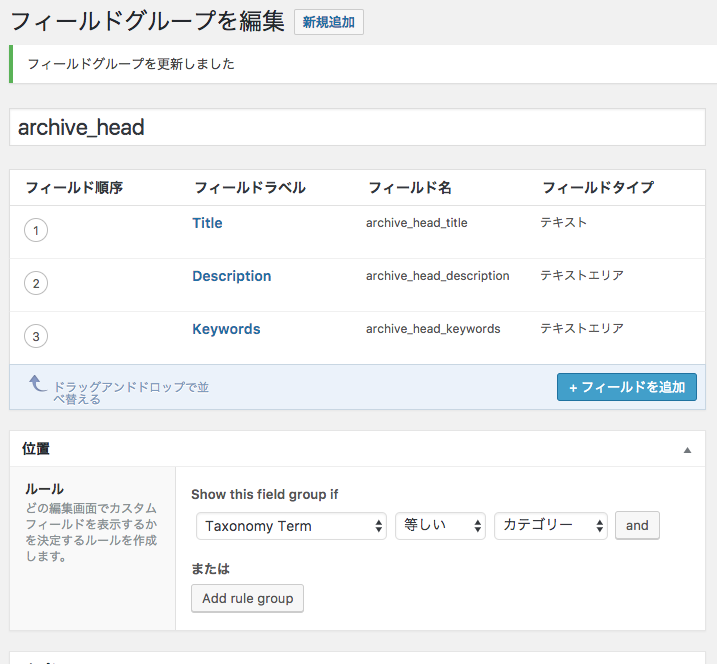
Task: Select archive_head_description field name text
Action: click(438, 276)
